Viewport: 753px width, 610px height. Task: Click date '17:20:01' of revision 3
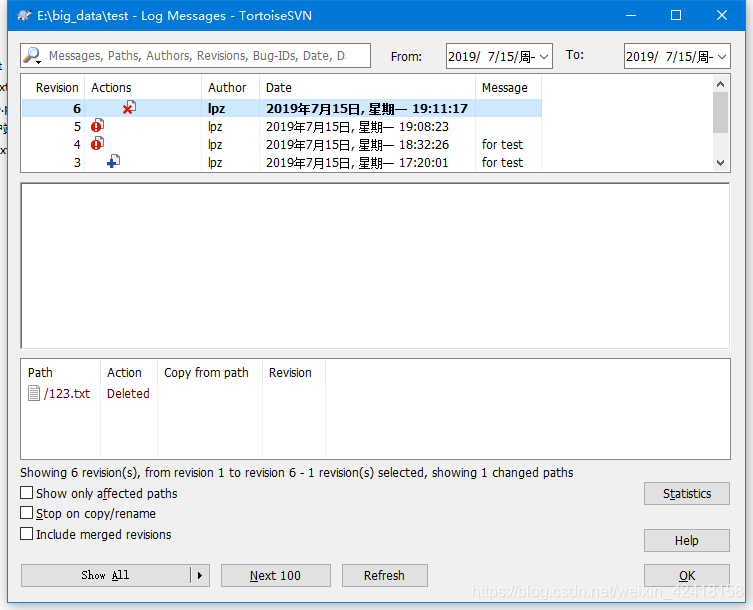coord(424,163)
